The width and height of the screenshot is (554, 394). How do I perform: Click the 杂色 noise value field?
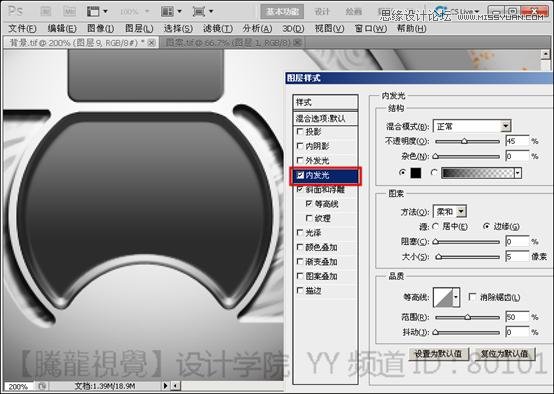coord(517,156)
